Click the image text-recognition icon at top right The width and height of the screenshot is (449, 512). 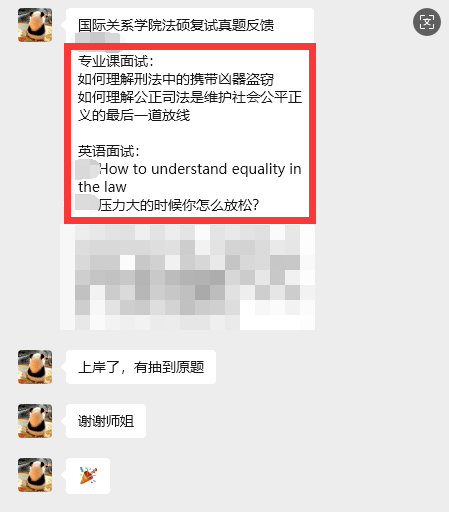[x=427, y=22]
